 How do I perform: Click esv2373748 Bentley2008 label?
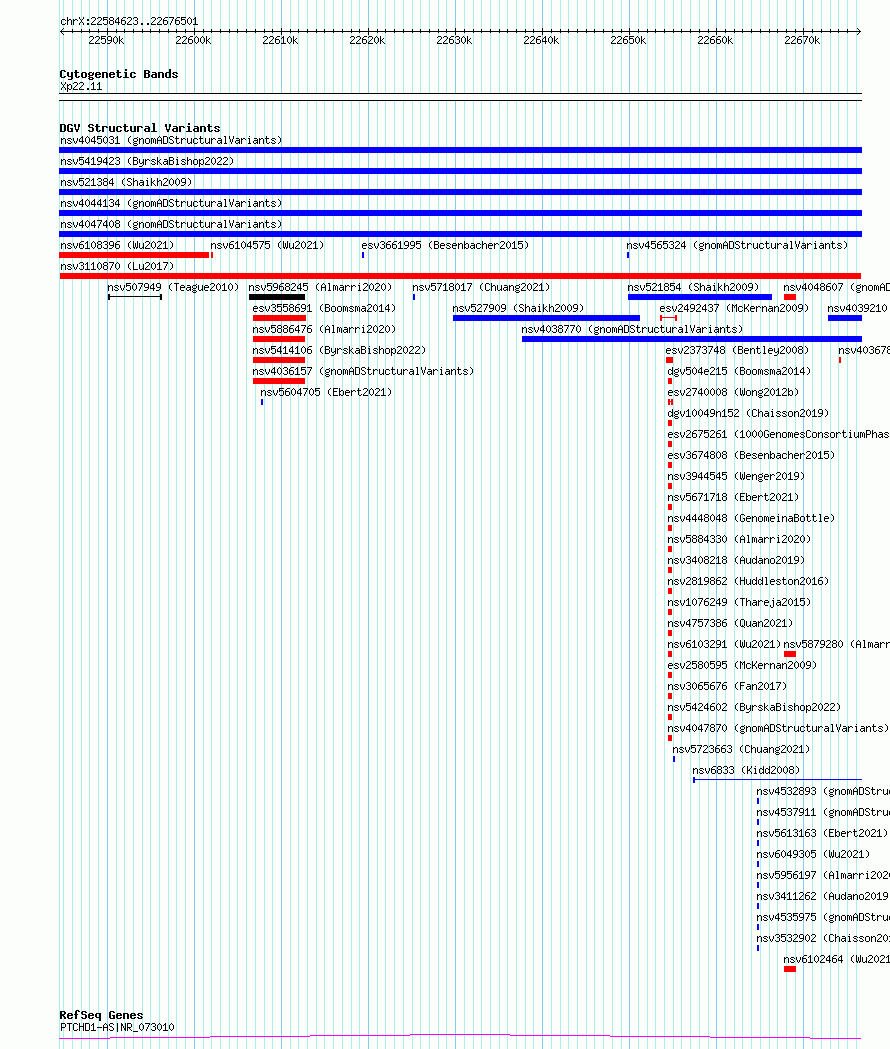click(x=737, y=351)
